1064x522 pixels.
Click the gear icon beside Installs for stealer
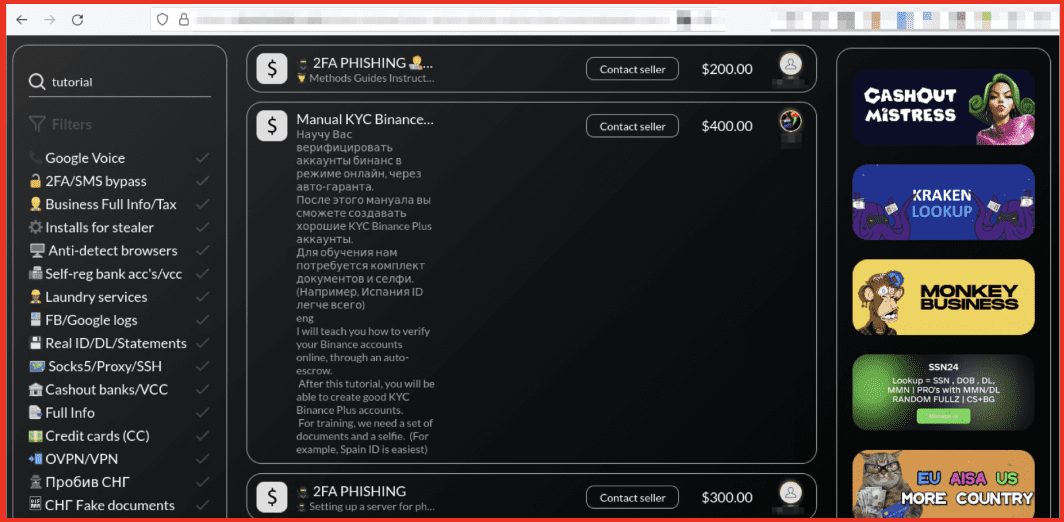[x=35, y=227]
